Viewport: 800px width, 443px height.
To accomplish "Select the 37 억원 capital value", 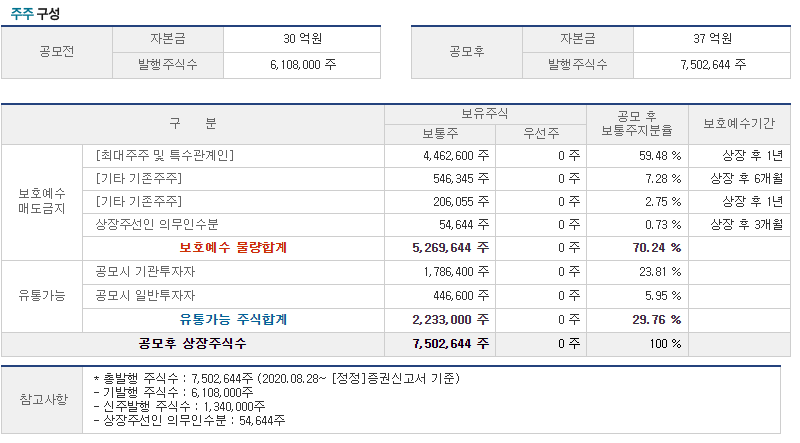I will pyautogui.click(x=712, y=39).
